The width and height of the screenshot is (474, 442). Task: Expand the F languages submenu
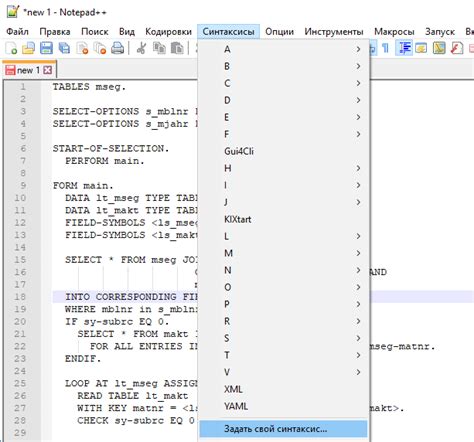tap(283, 134)
